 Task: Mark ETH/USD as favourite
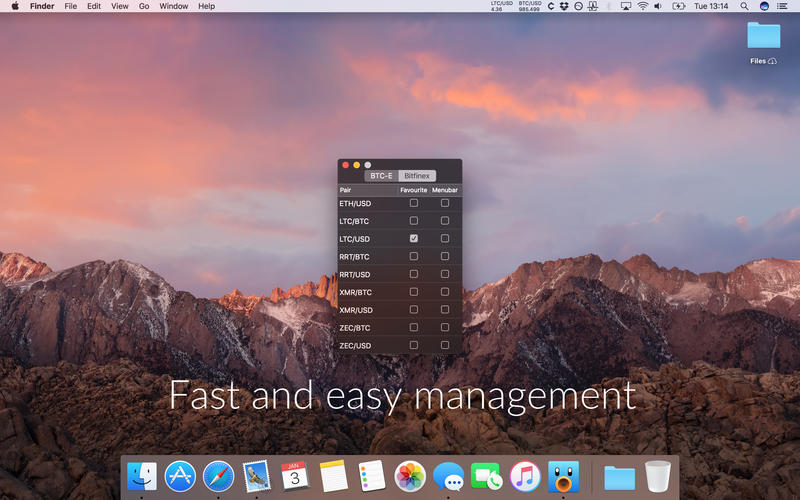click(x=414, y=203)
